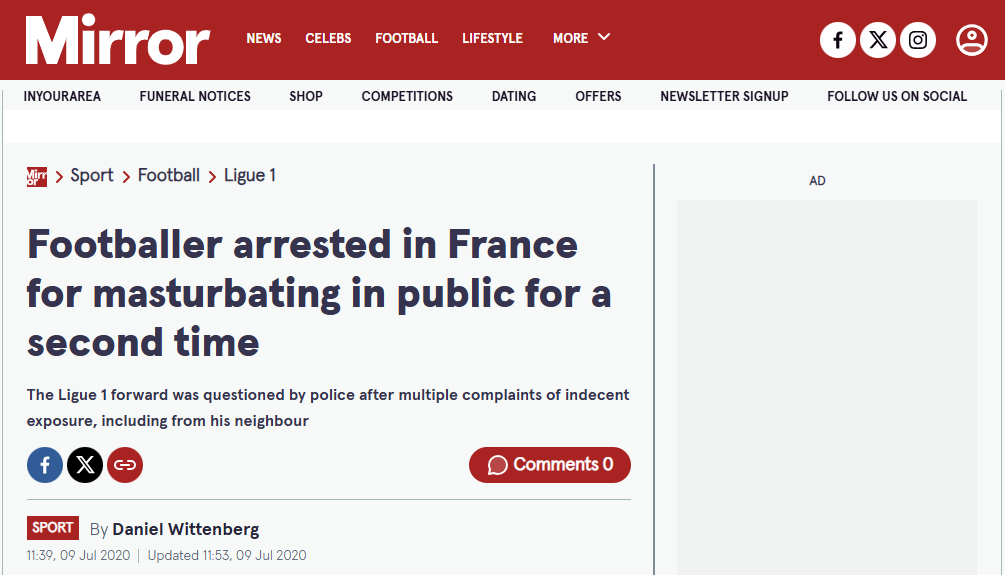Open FUNERAL NOTICES link
Image resolution: width=1005 pixels, height=575 pixels.
coord(195,96)
